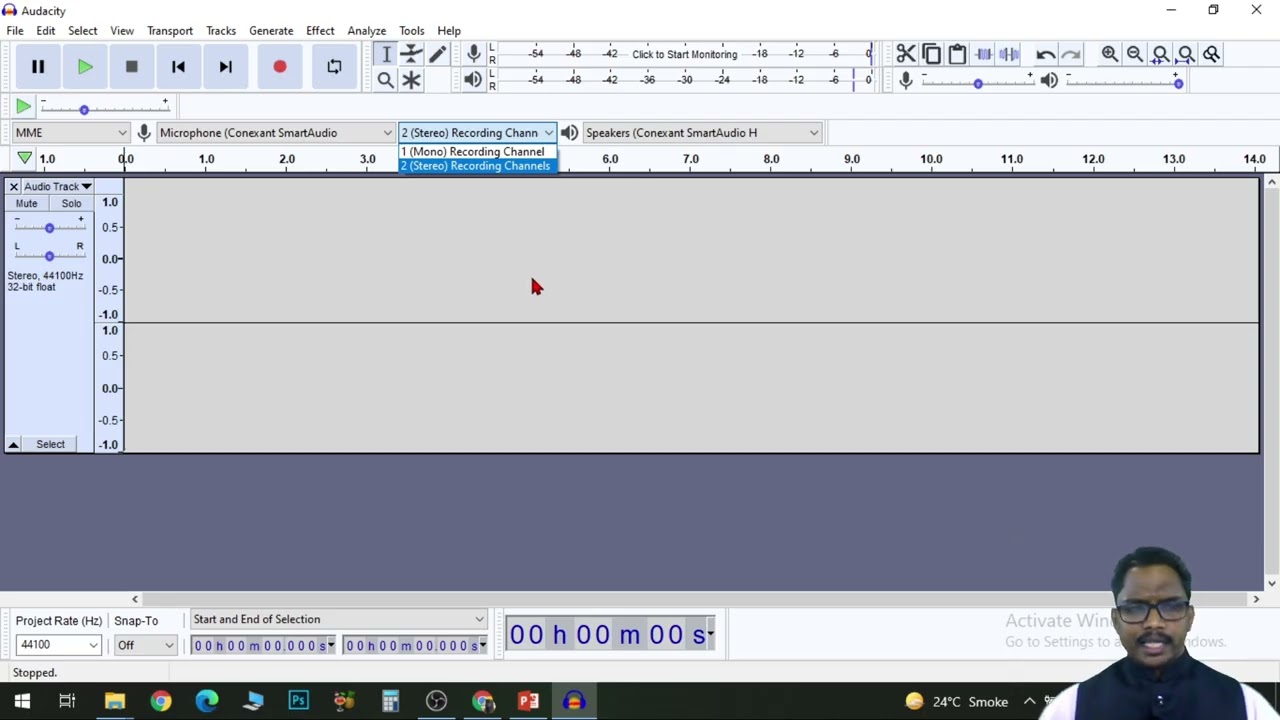Adjust the recording volume slider
1280x720 pixels.
tap(978, 83)
